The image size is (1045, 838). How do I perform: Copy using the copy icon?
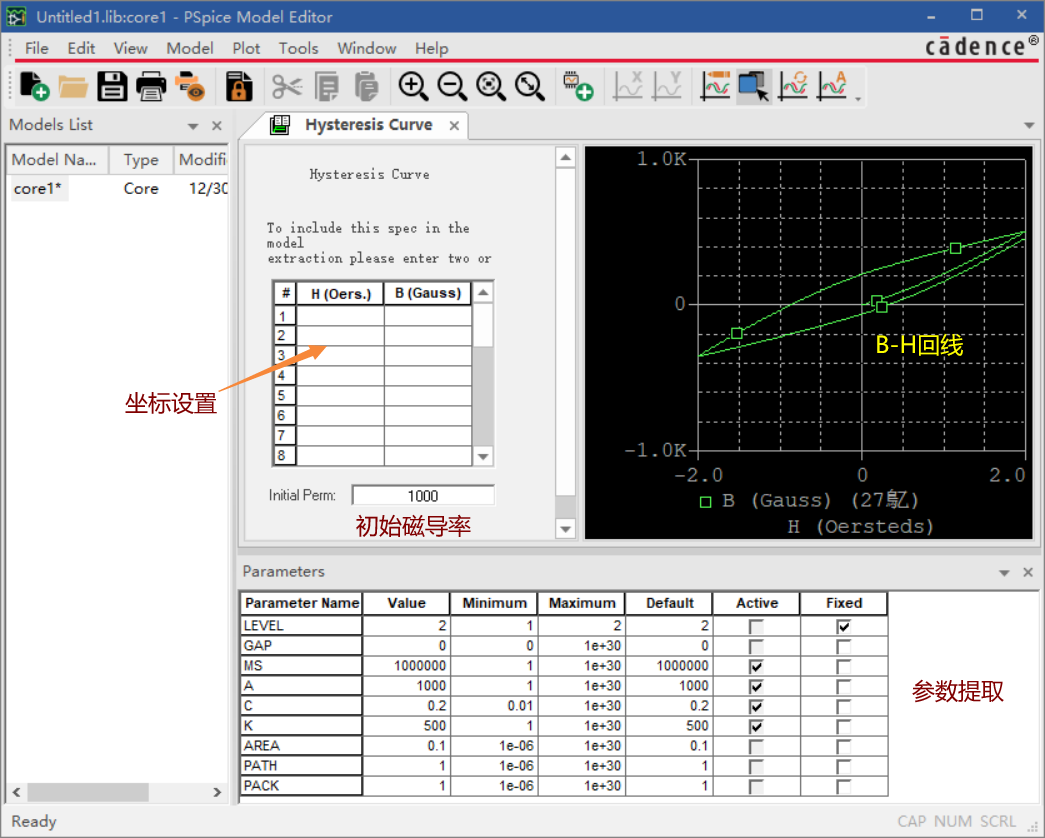327,86
